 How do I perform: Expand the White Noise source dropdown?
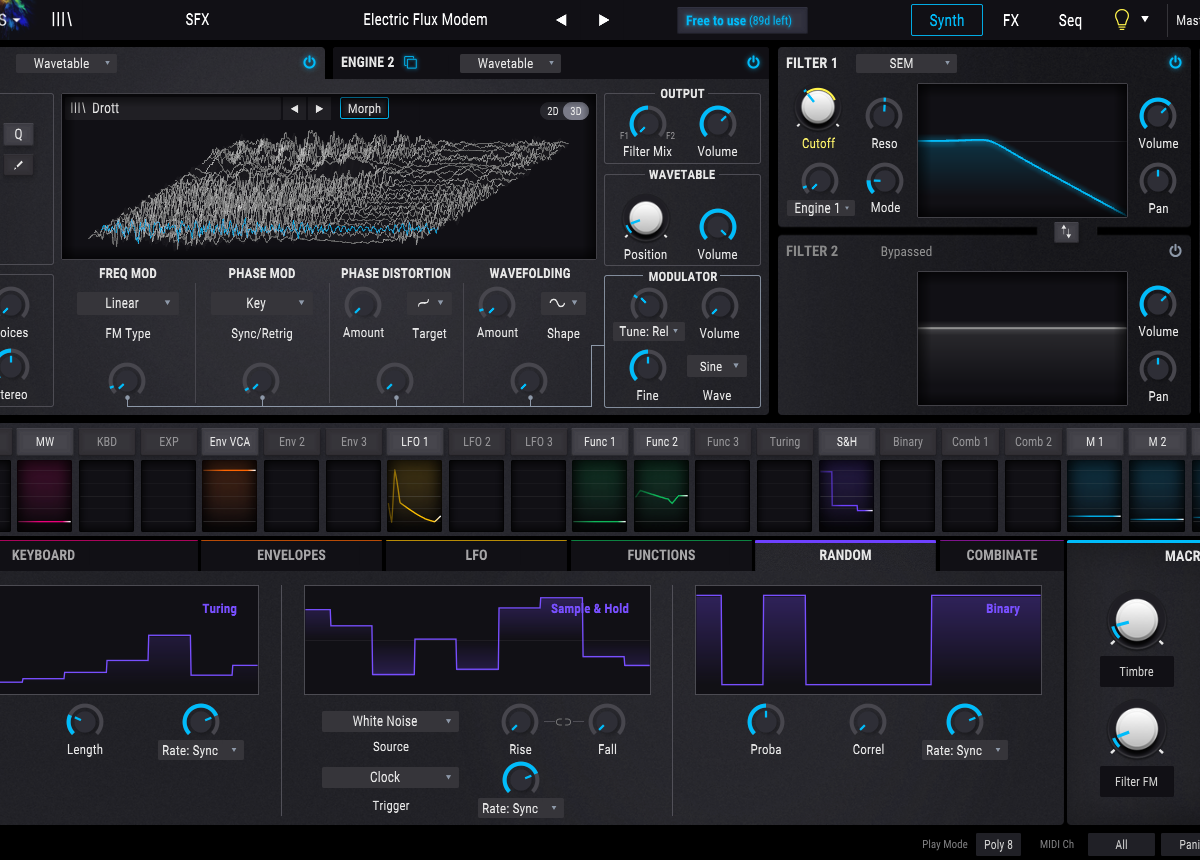point(390,721)
